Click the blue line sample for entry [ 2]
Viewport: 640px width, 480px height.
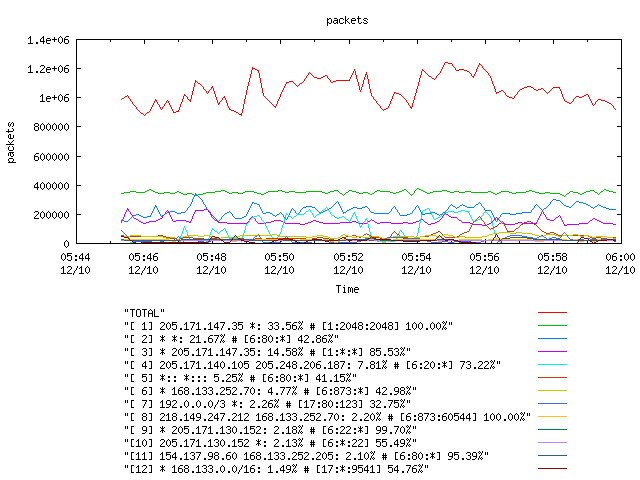point(552,339)
